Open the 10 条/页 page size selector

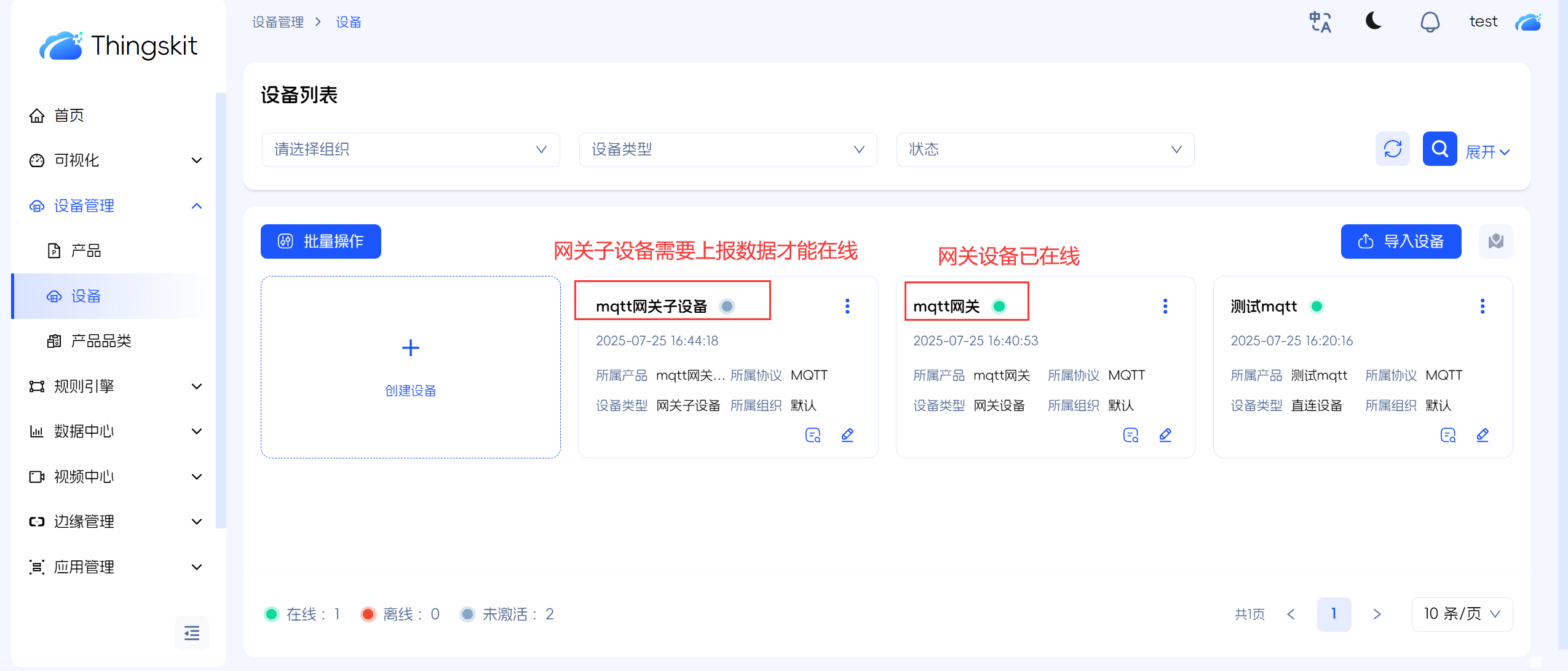pos(1462,614)
